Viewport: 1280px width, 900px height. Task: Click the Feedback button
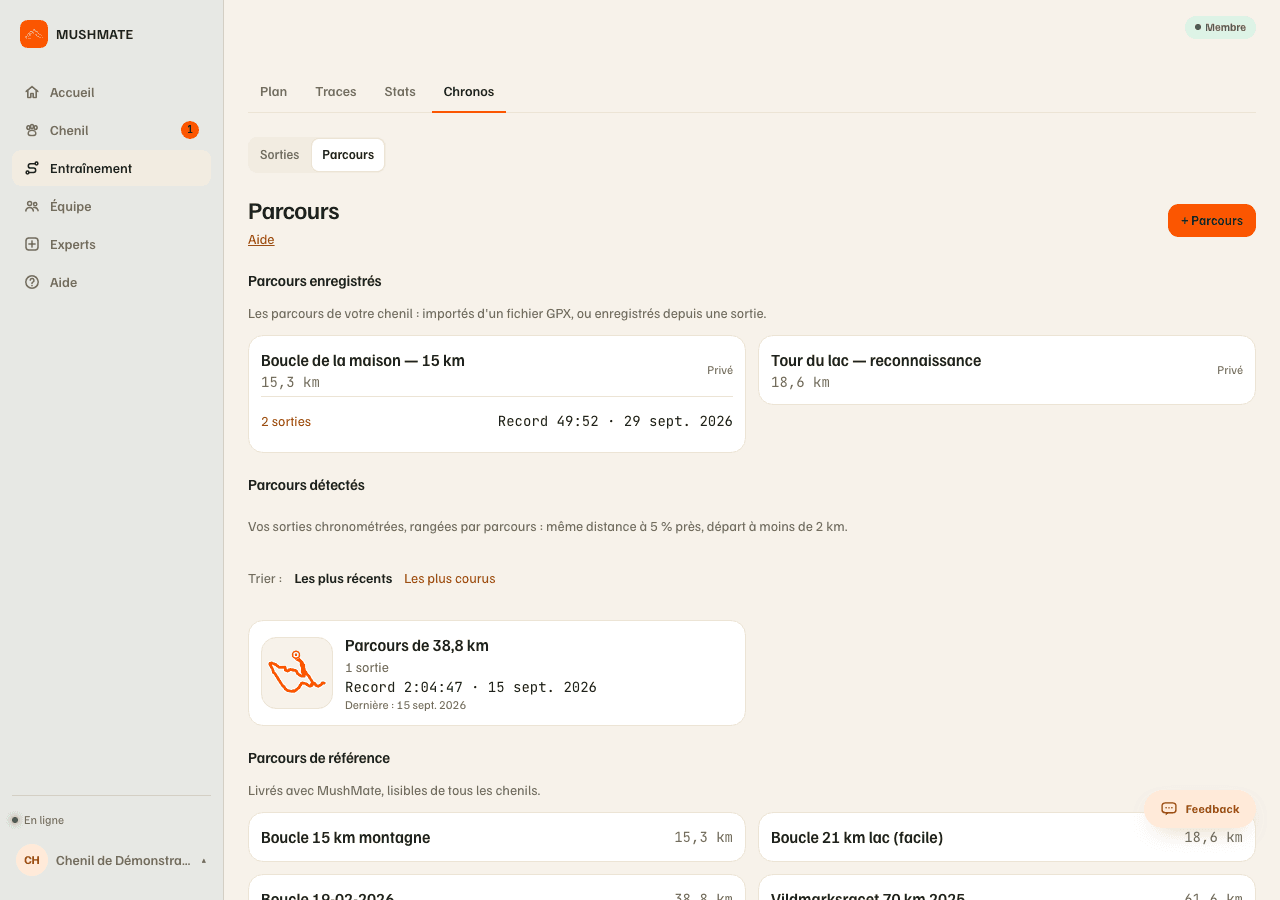[1200, 809]
